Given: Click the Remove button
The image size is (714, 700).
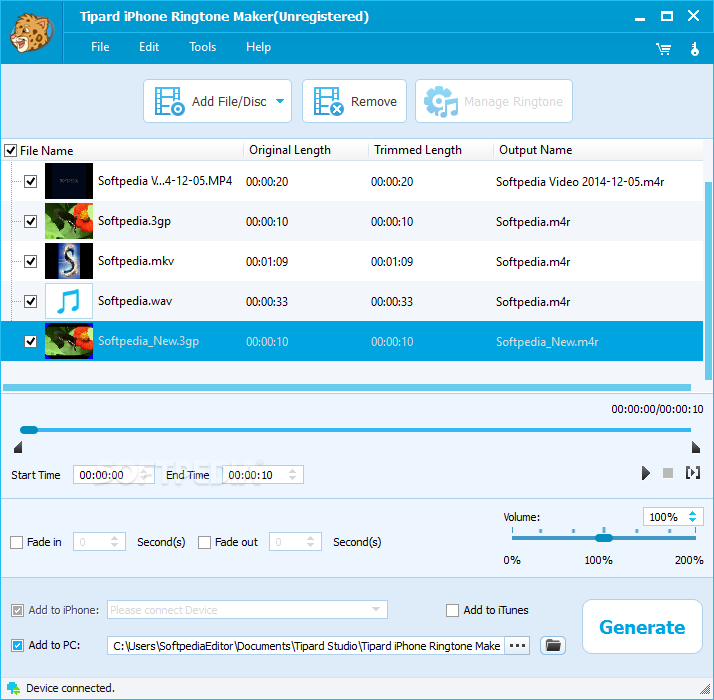Looking at the screenshot, I should 354,101.
